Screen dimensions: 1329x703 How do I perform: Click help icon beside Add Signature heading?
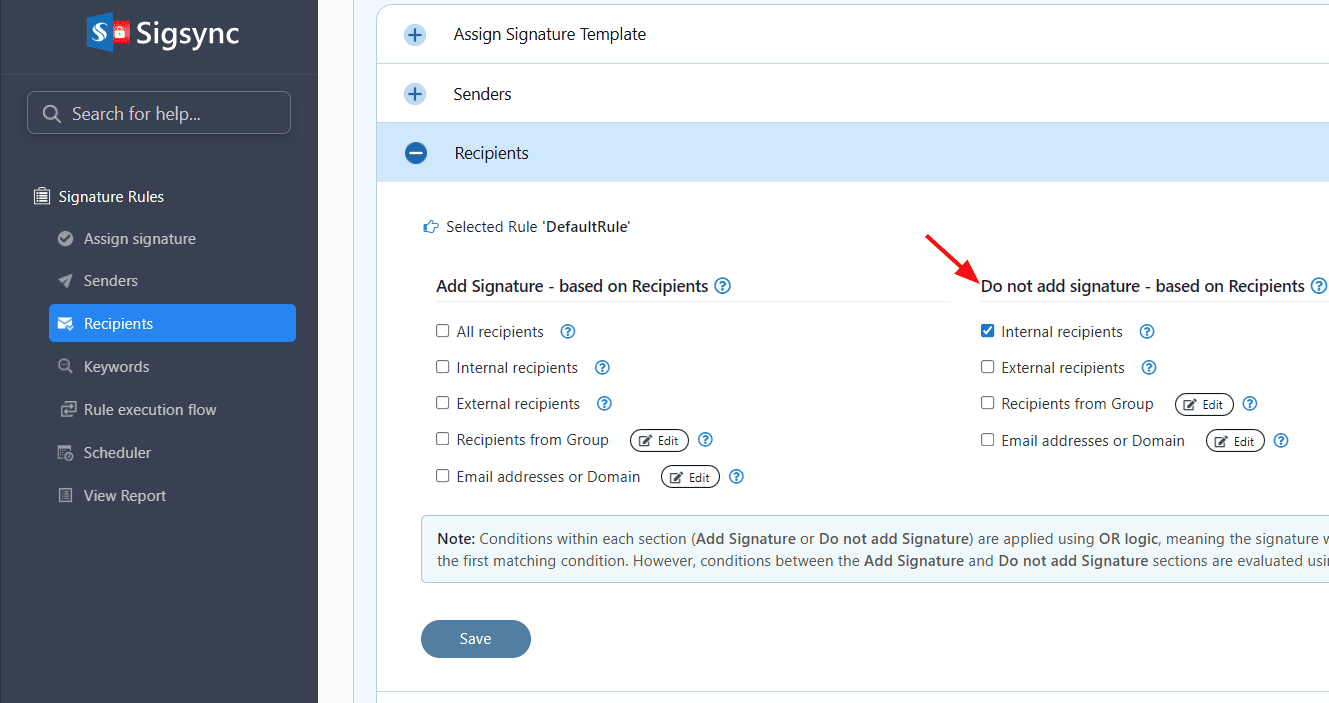coord(723,286)
